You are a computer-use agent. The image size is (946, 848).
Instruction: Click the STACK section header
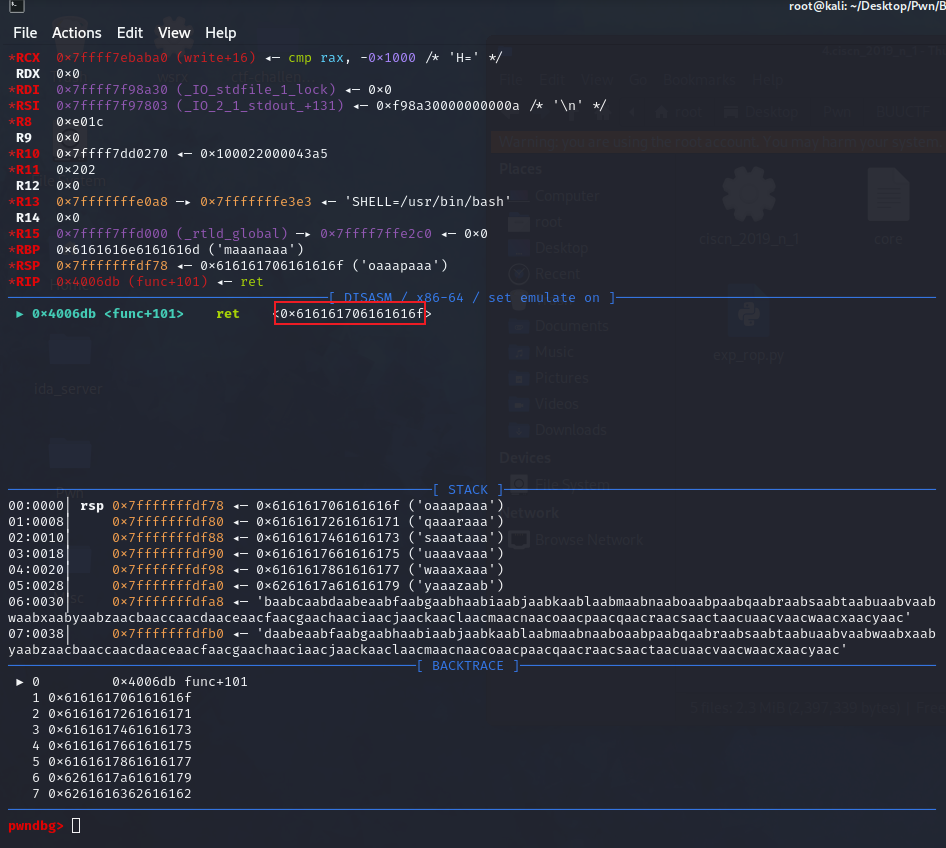pyautogui.click(x=468, y=490)
